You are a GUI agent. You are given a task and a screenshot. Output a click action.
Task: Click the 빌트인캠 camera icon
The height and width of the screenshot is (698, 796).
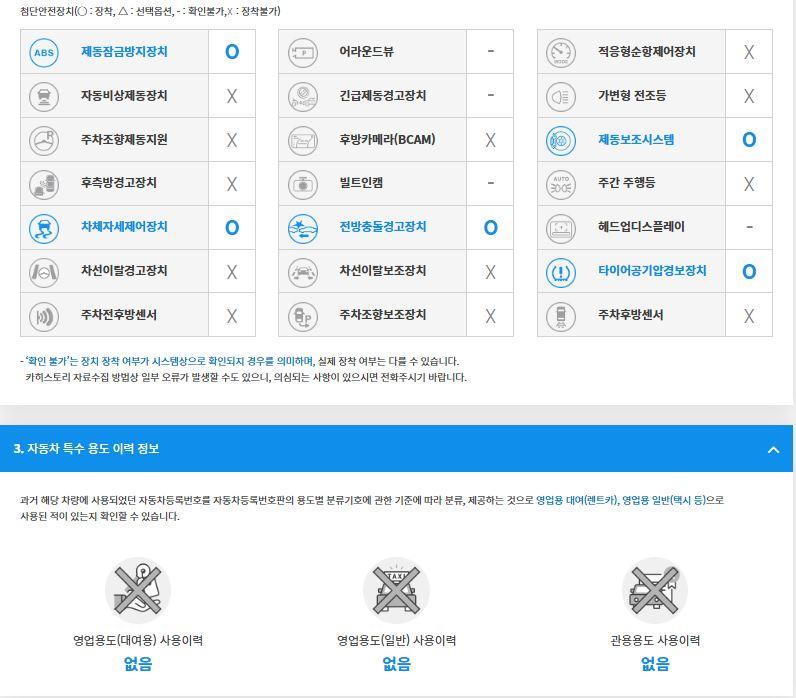pyautogui.click(x=302, y=184)
